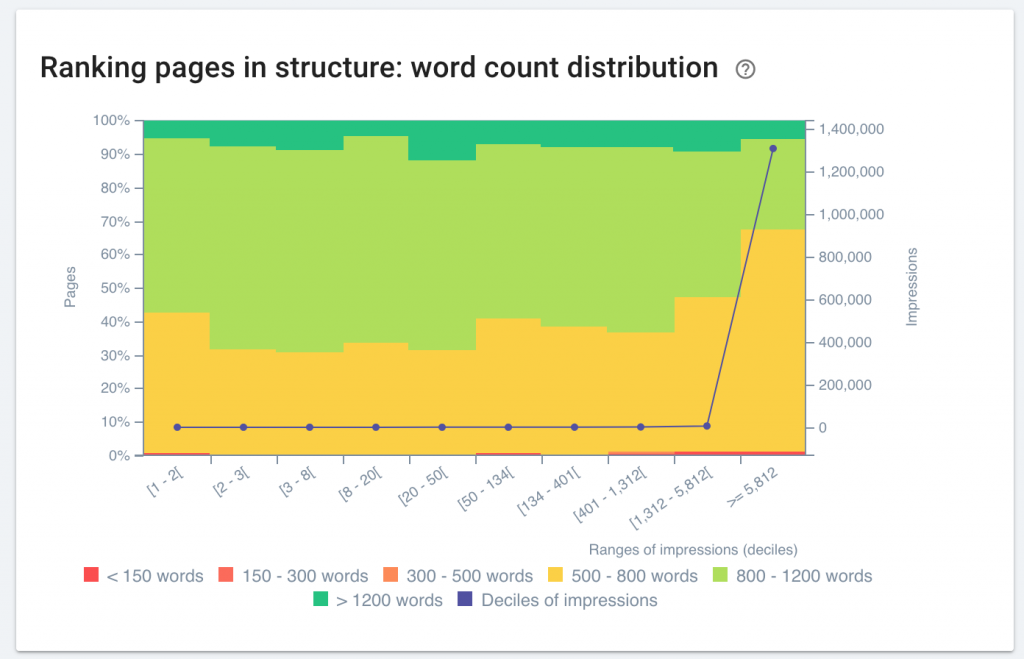
Task: Toggle the '> 1200 words' legend entry
Action: click(377, 600)
